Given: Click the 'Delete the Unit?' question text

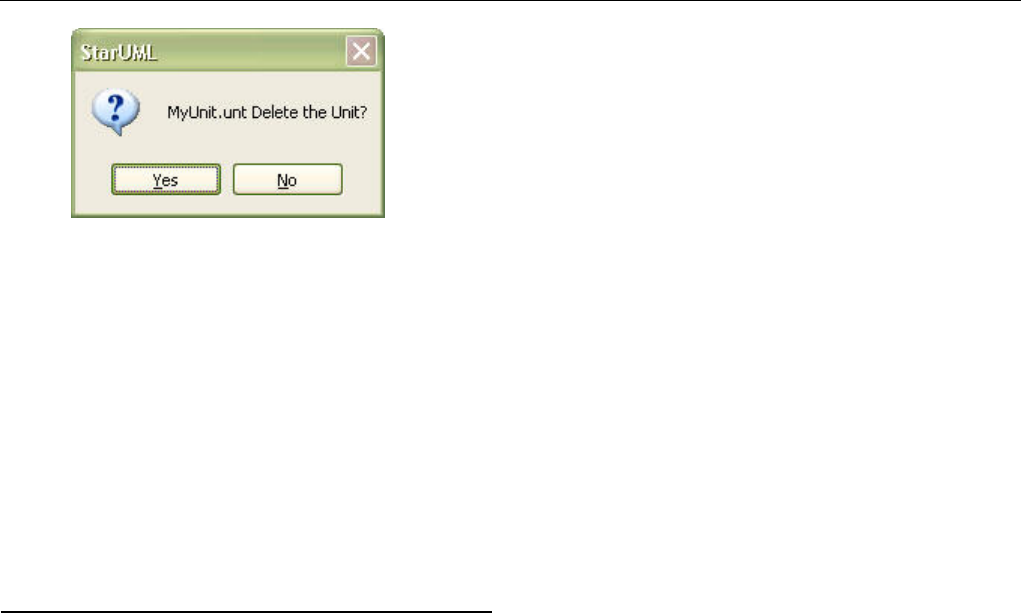Looking at the screenshot, I should click(309, 112).
